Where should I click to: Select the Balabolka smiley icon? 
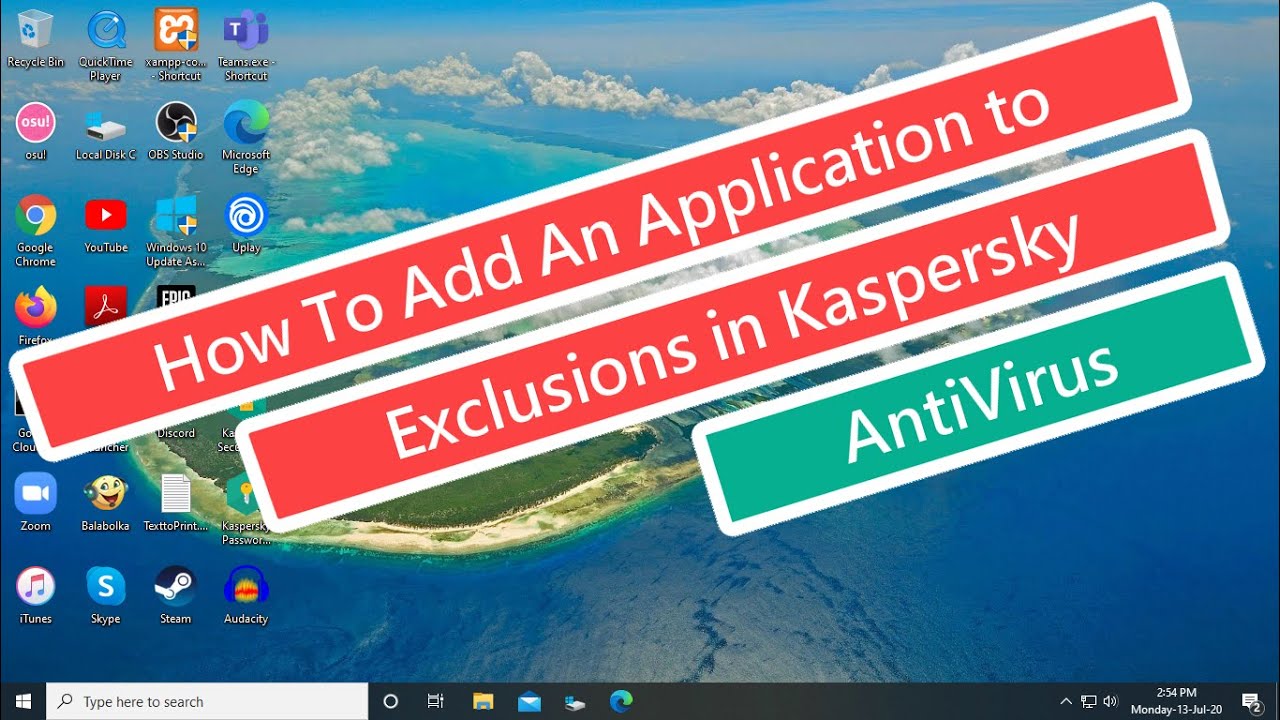pyautogui.click(x=105, y=502)
